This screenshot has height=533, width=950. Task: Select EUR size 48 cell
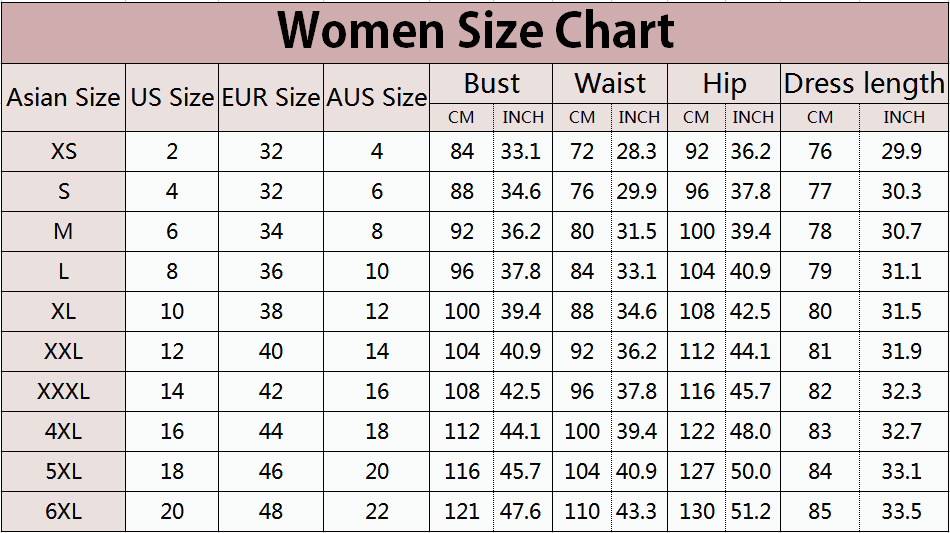(271, 512)
